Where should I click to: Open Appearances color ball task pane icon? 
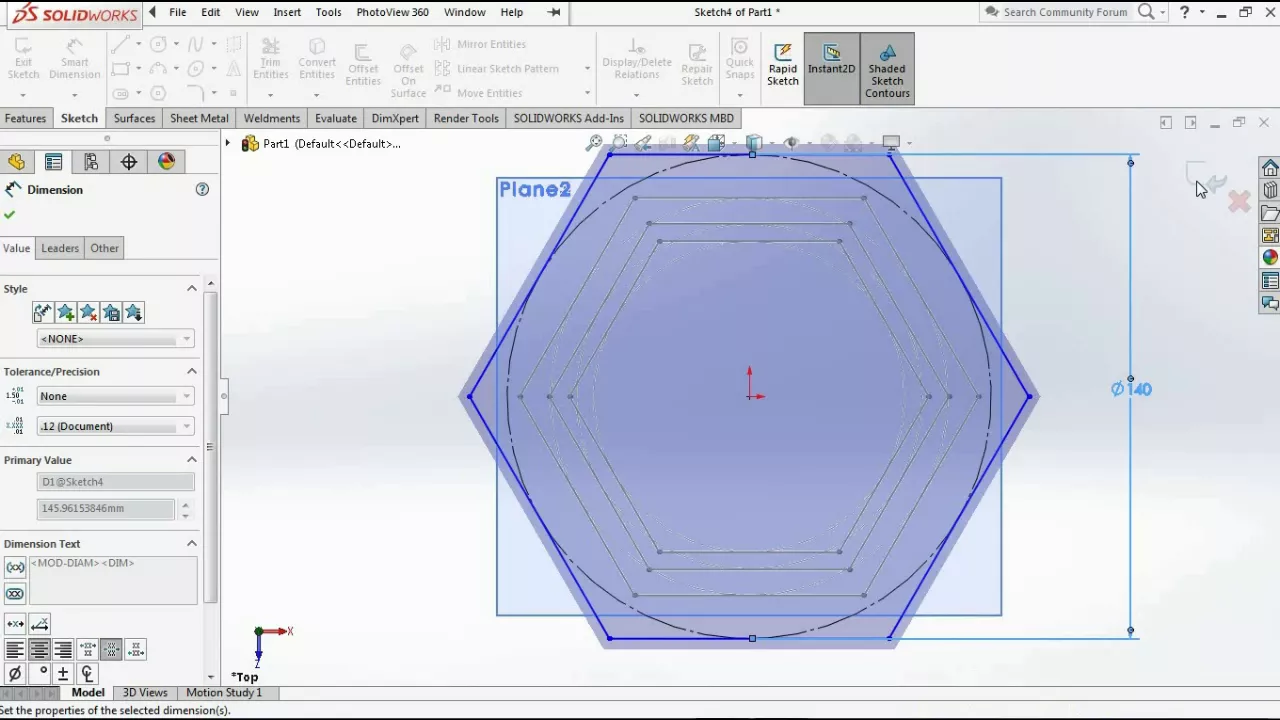tap(1270, 258)
